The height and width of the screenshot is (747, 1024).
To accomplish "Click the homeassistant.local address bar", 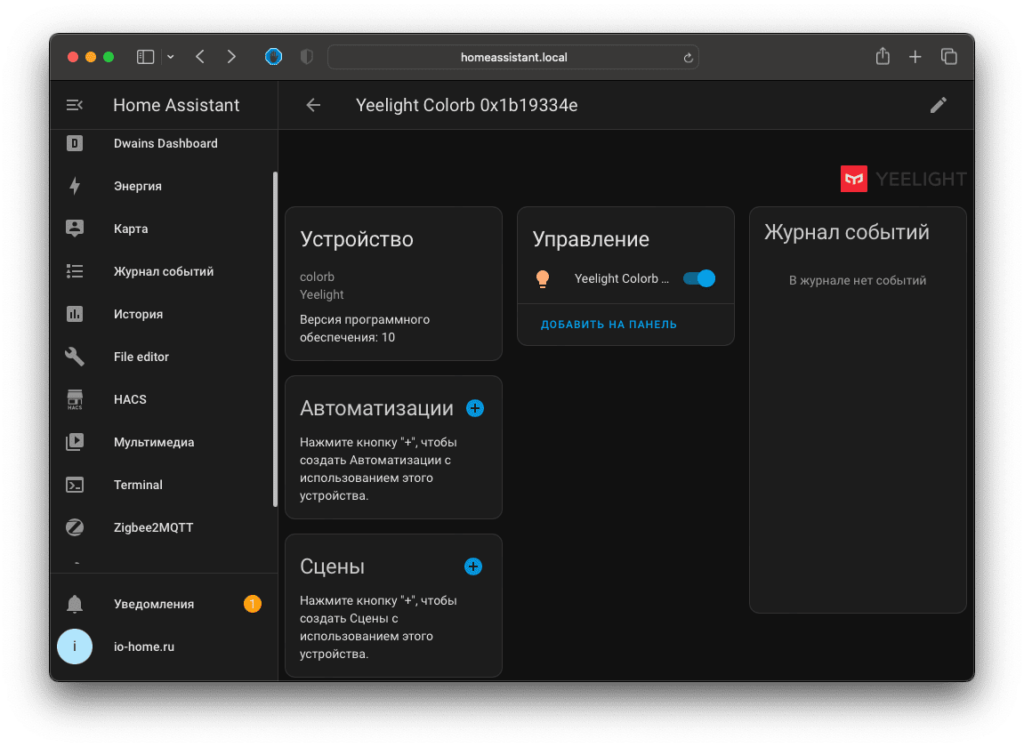I will [513, 57].
